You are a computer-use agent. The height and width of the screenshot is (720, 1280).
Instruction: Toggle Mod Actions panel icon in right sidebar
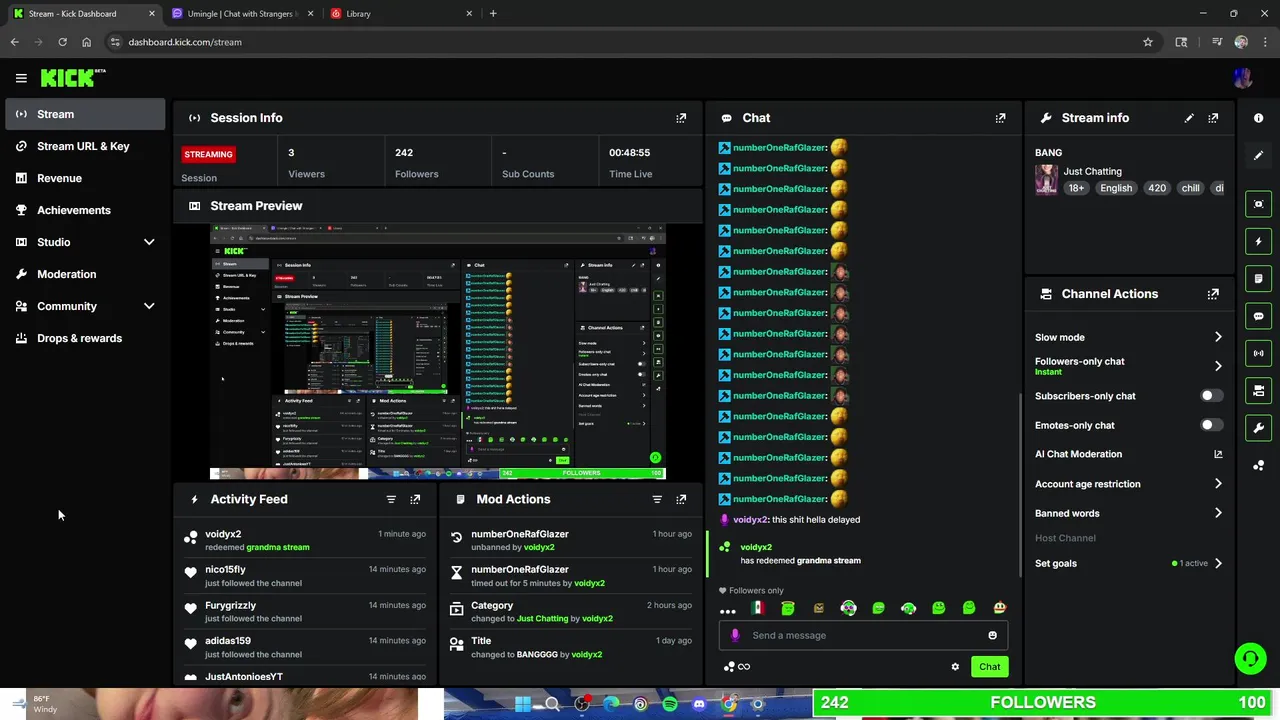[x=1258, y=278]
